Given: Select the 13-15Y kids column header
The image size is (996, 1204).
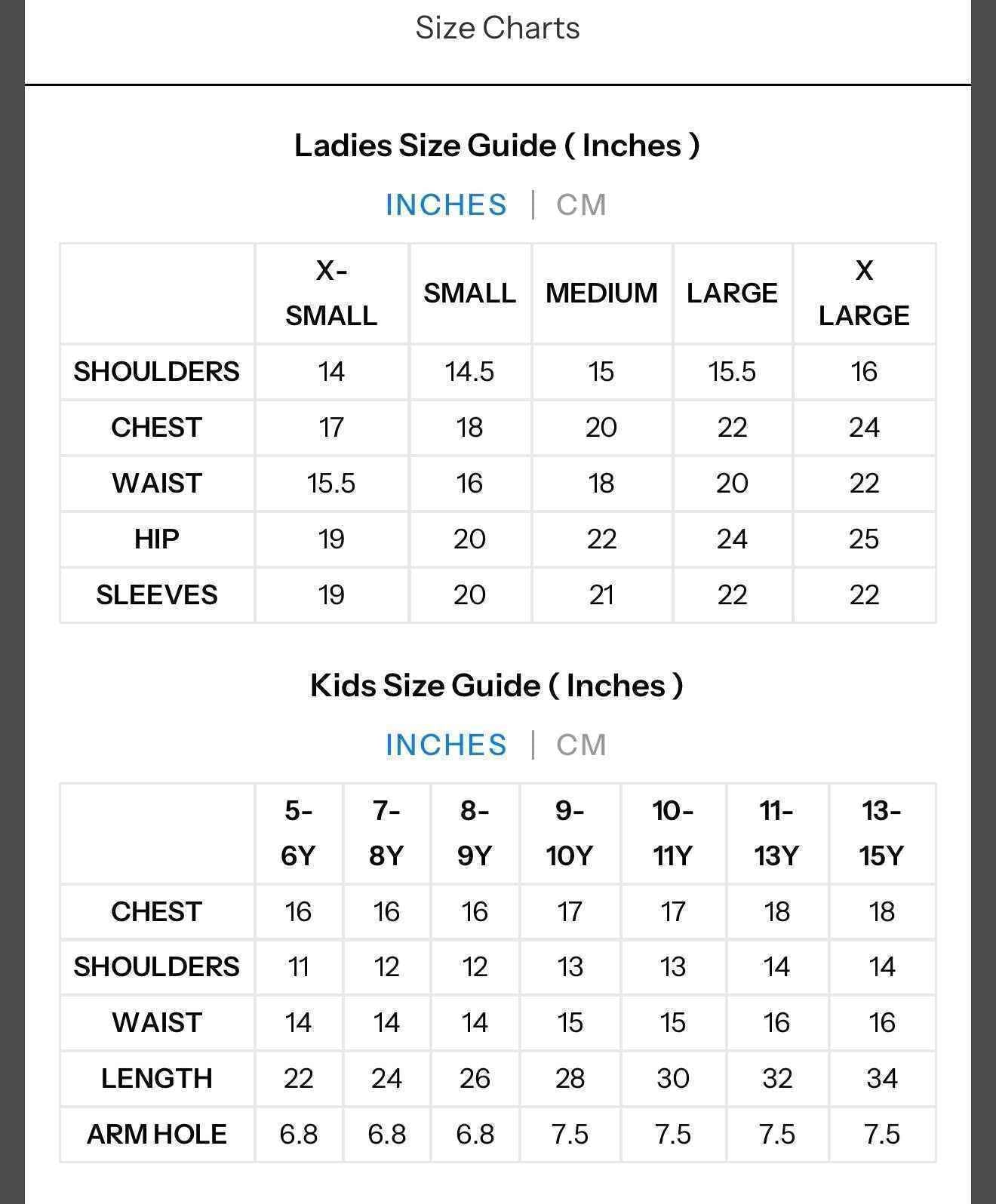Looking at the screenshot, I should click(x=881, y=834).
